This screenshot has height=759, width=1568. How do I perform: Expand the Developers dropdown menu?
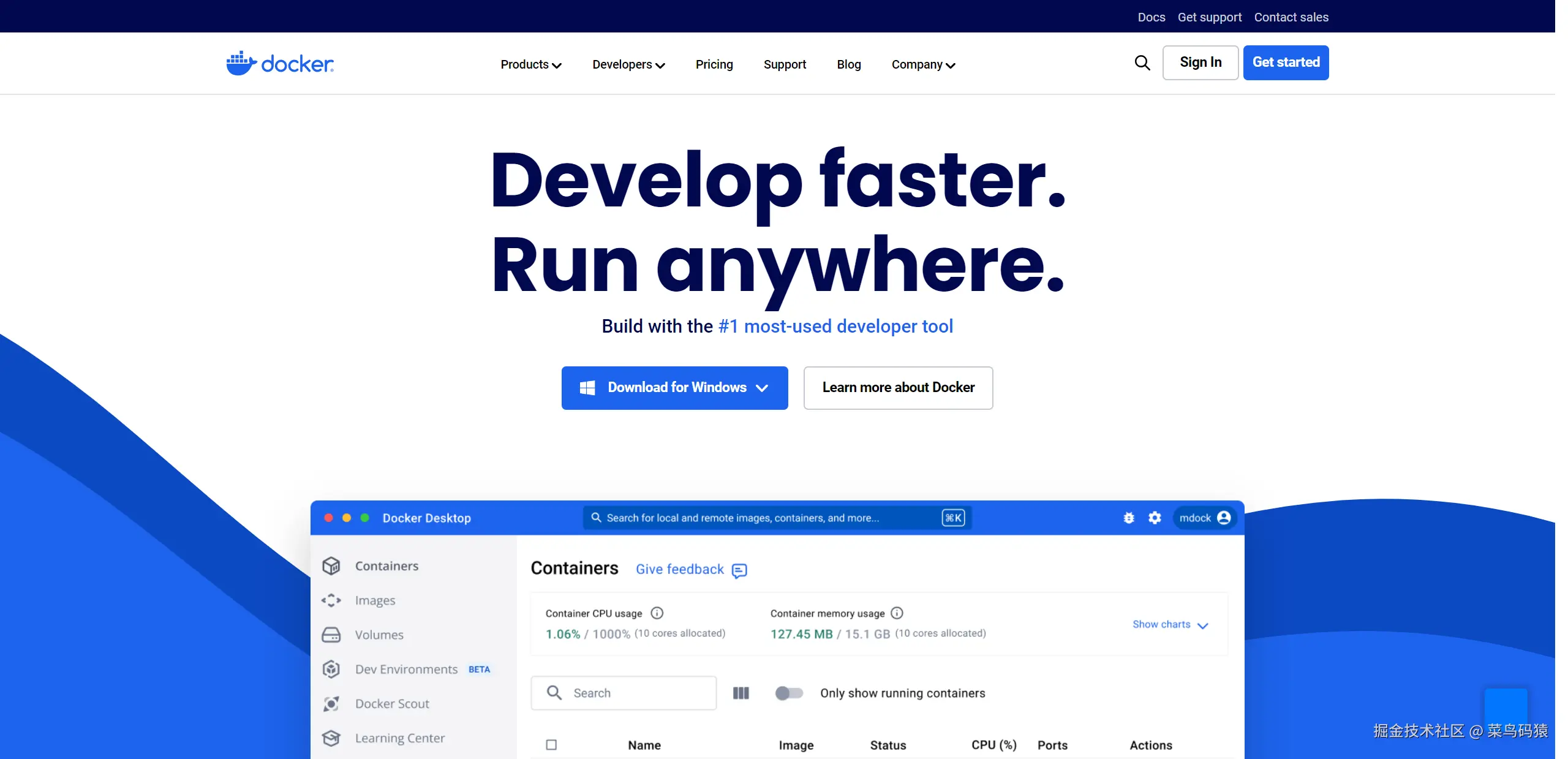tap(628, 65)
